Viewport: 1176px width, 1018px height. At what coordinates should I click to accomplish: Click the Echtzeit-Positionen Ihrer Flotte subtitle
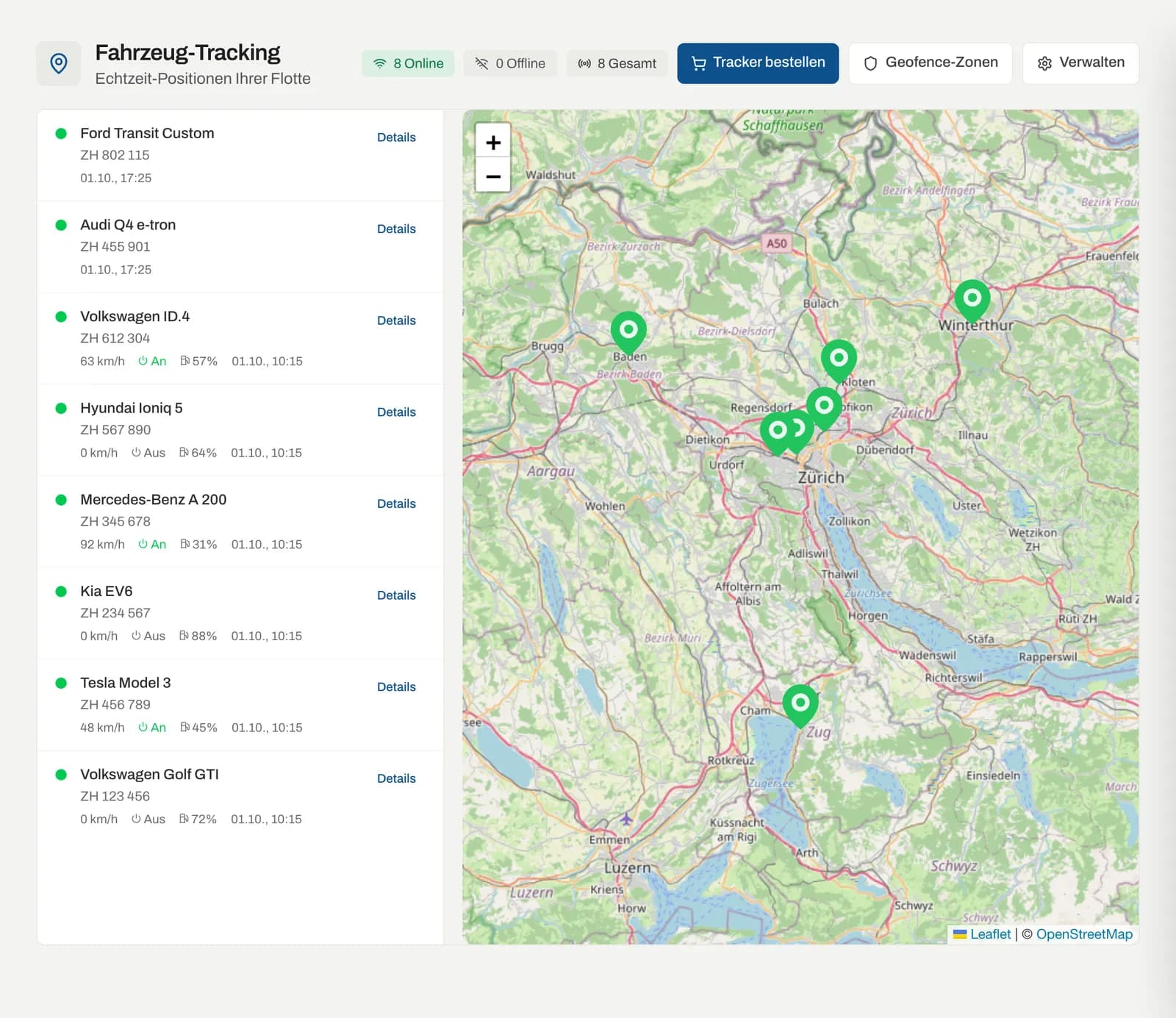[203, 79]
